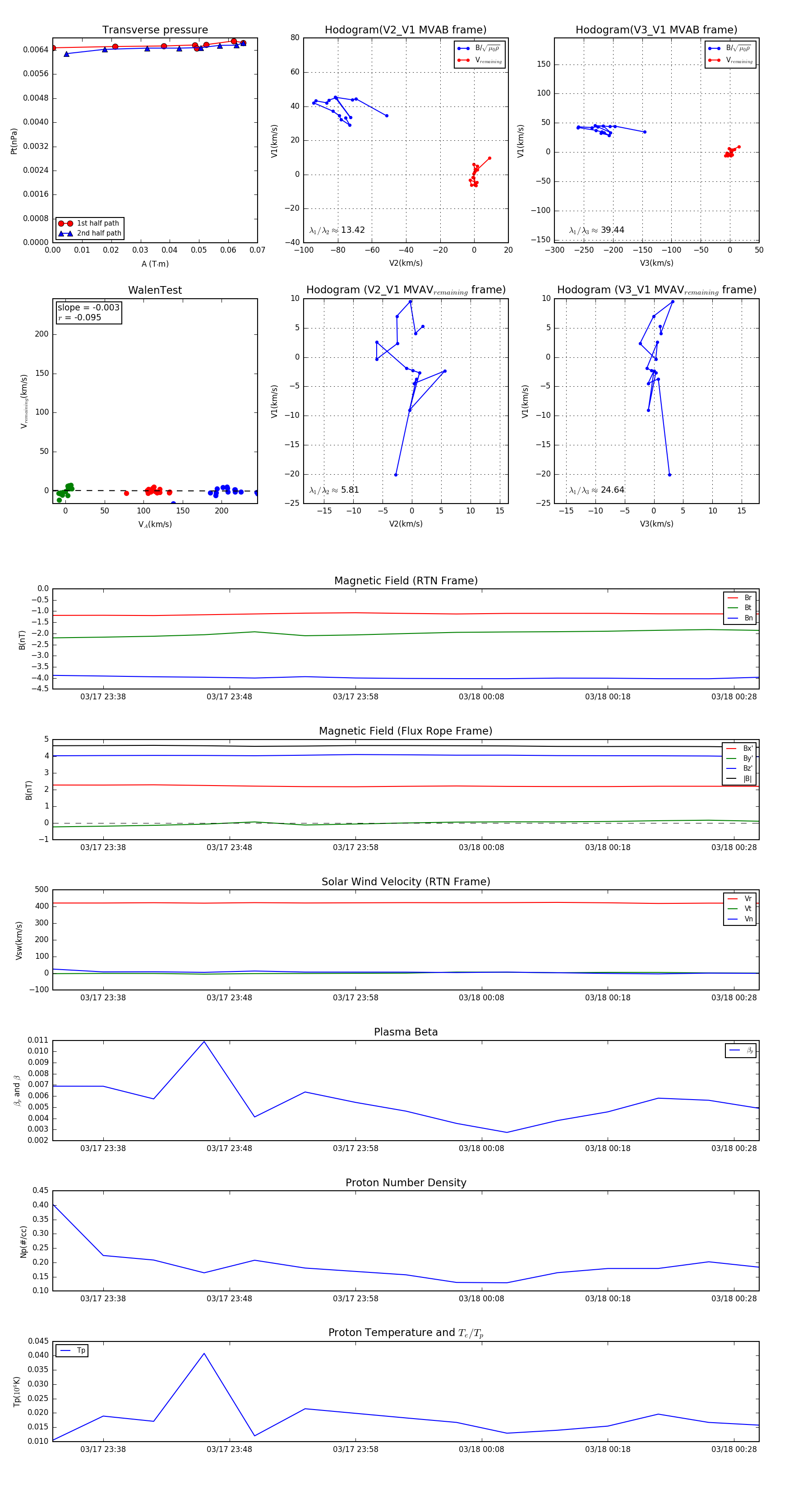Click the 'Transverse pressure' plot title

coord(155,30)
